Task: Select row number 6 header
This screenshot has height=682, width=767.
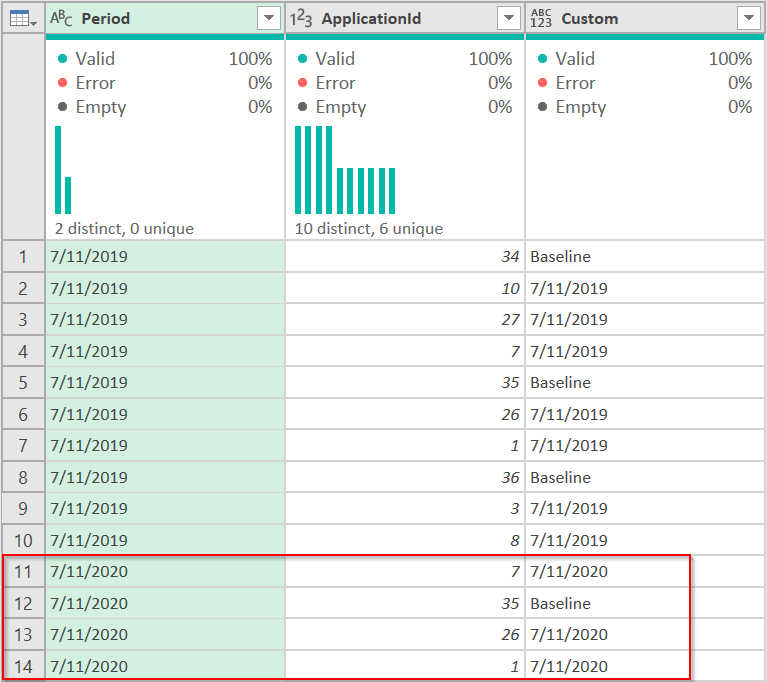Action: (x=23, y=414)
